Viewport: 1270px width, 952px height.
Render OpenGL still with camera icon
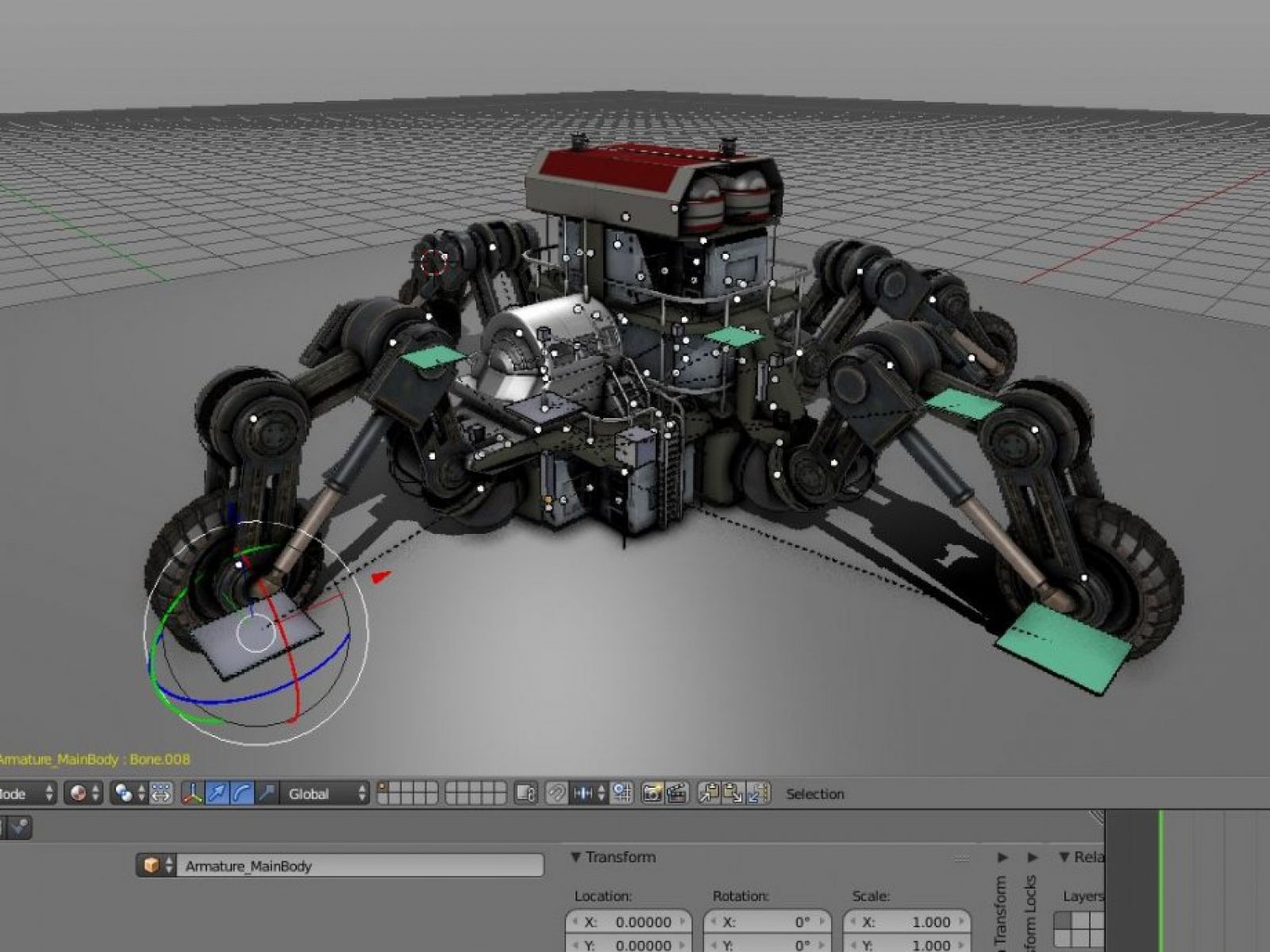(x=652, y=793)
